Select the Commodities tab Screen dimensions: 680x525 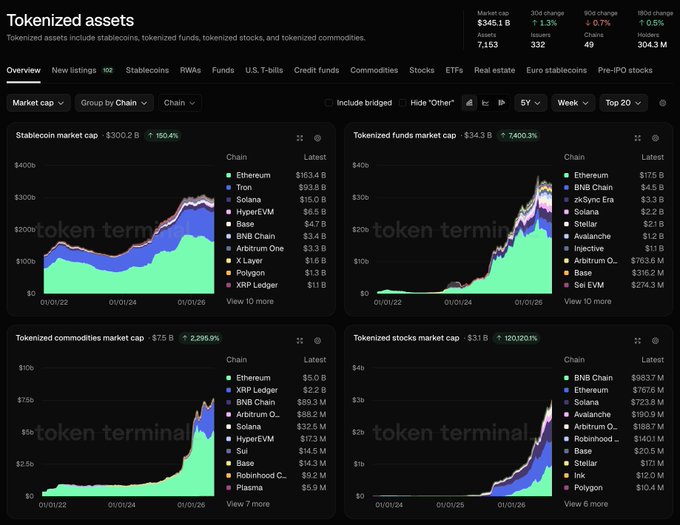click(x=374, y=70)
